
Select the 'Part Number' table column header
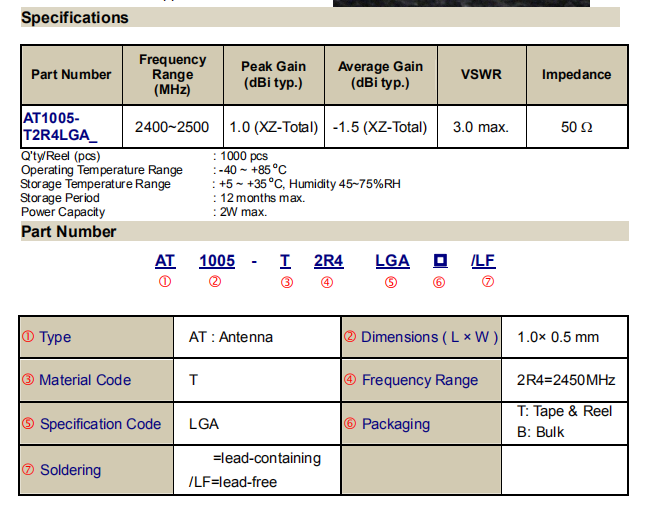(71, 75)
